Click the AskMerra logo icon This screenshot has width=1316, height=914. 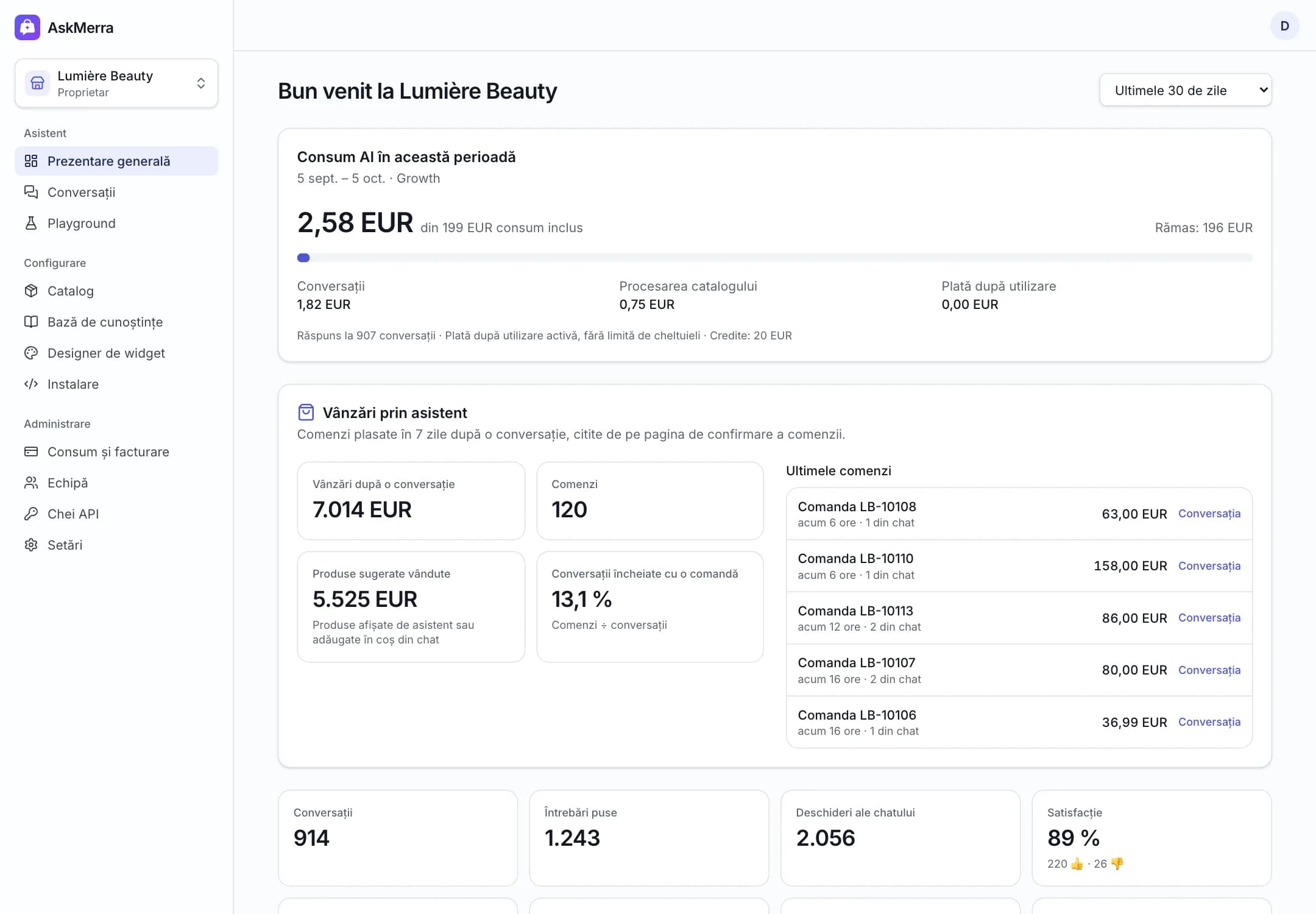(x=27, y=27)
